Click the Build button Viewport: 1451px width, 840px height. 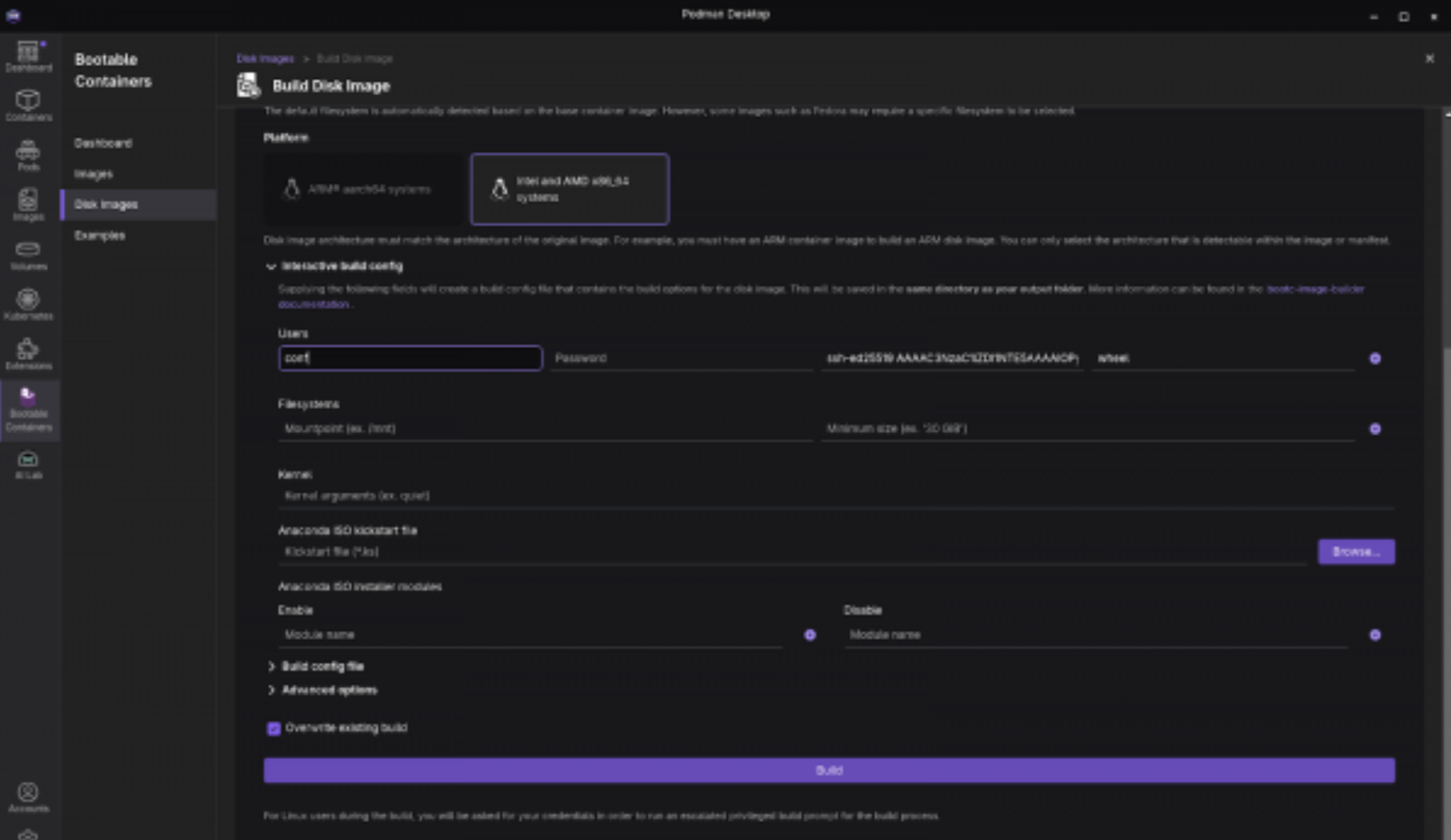pos(829,770)
